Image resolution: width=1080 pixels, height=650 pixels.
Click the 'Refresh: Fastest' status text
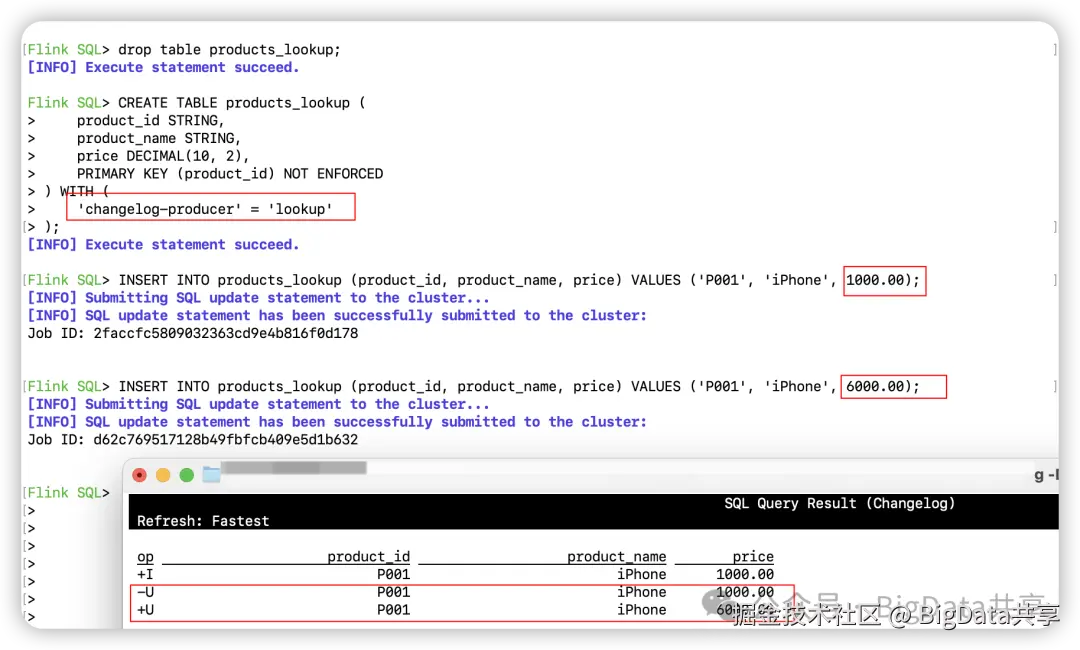tap(203, 521)
